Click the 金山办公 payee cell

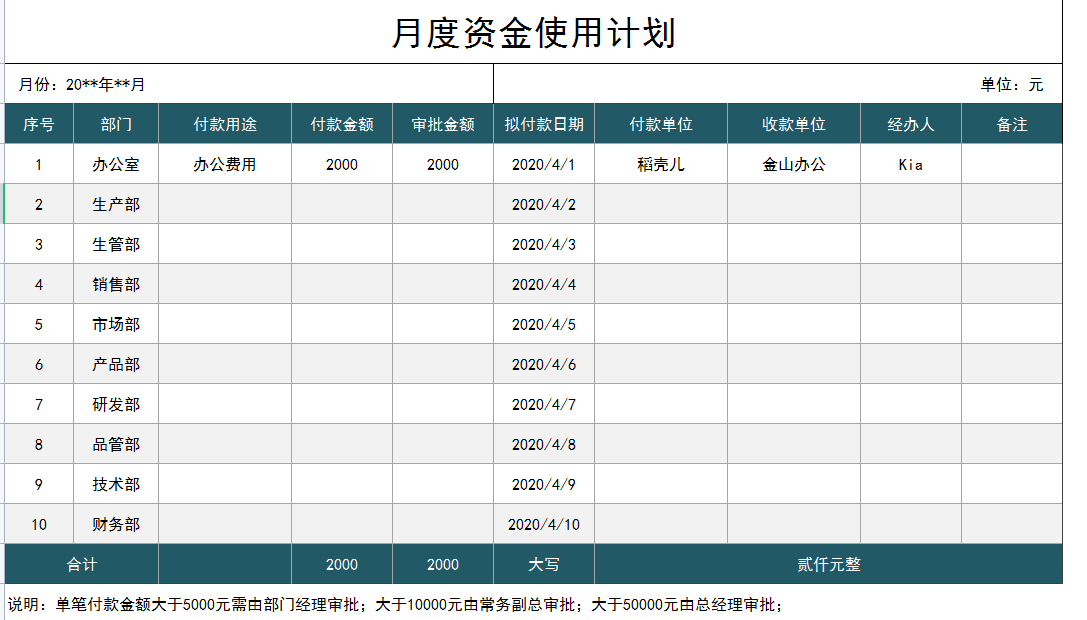point(794,163)
